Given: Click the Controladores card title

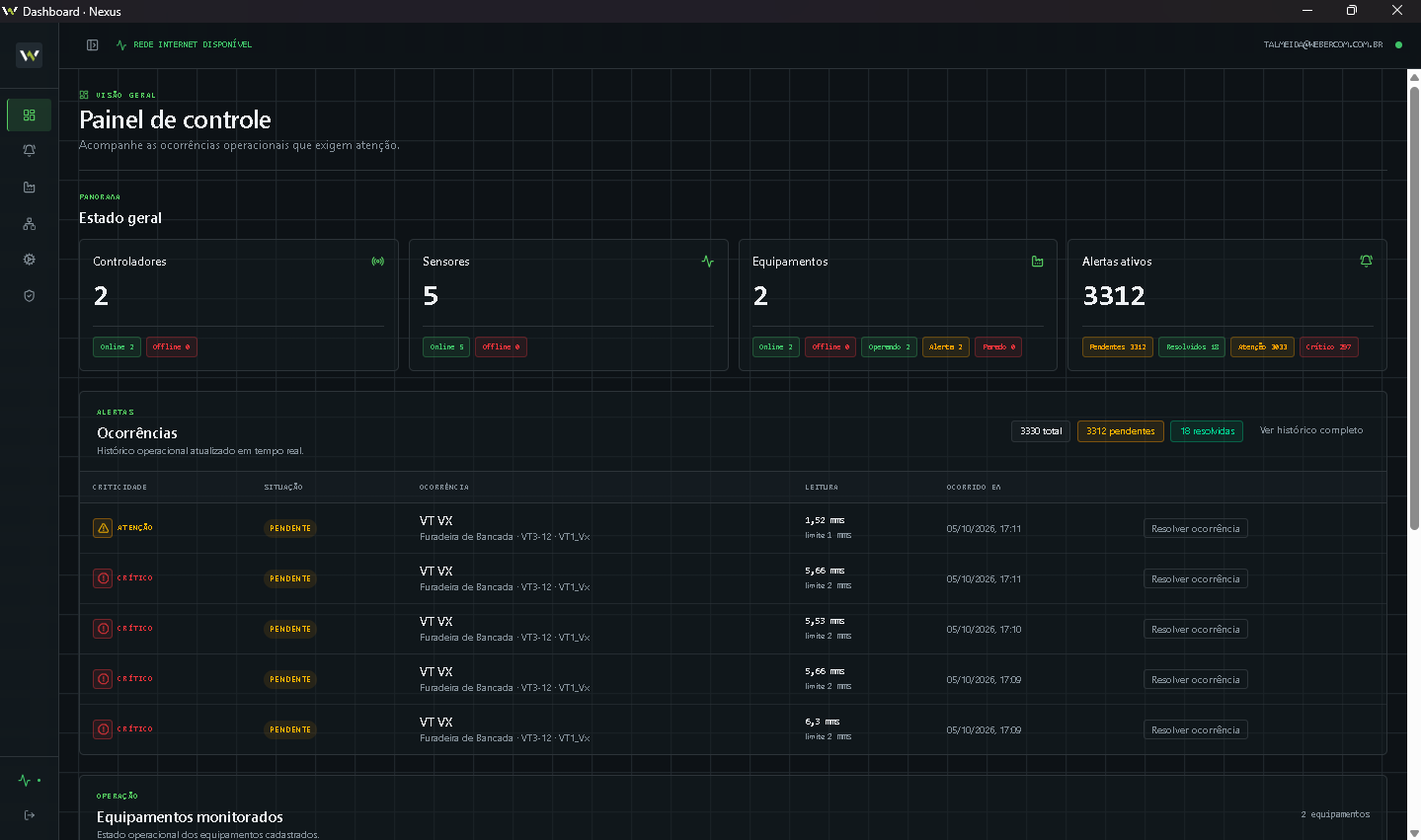Looking at the screenshot, I should [x=129, y=262].
